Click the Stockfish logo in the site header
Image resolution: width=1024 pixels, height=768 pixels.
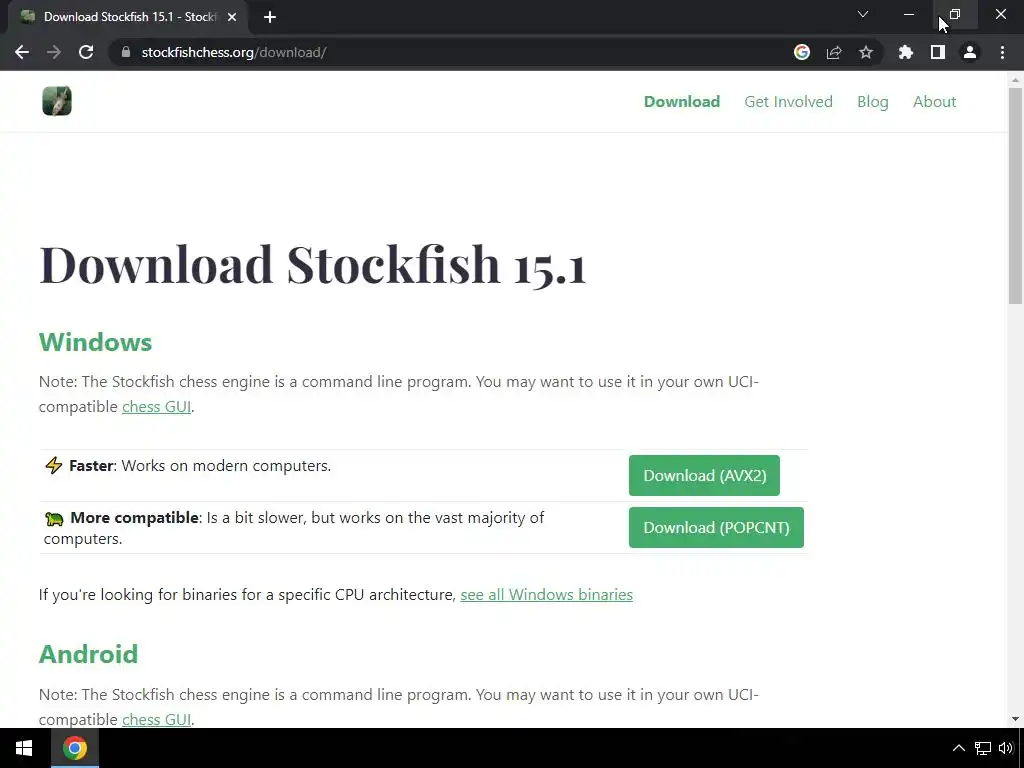pos(57,101)
